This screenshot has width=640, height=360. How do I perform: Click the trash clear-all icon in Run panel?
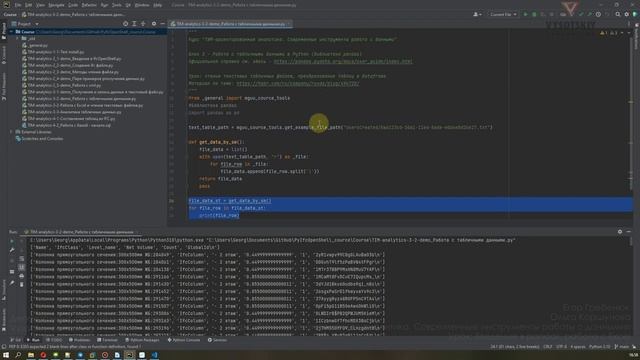[22, 284]
